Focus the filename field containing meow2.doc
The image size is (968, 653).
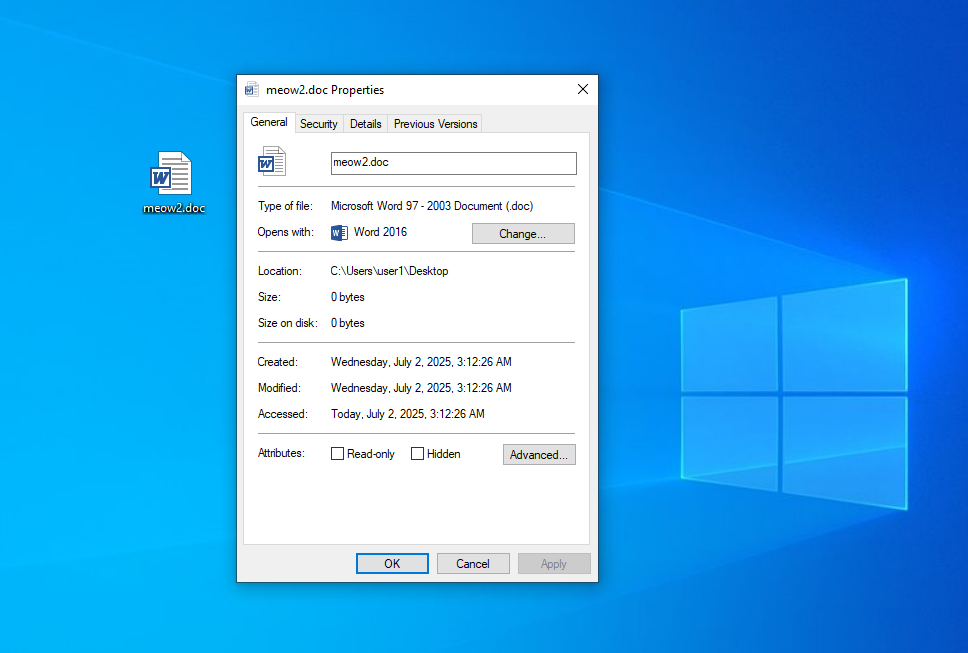[454, 164]
